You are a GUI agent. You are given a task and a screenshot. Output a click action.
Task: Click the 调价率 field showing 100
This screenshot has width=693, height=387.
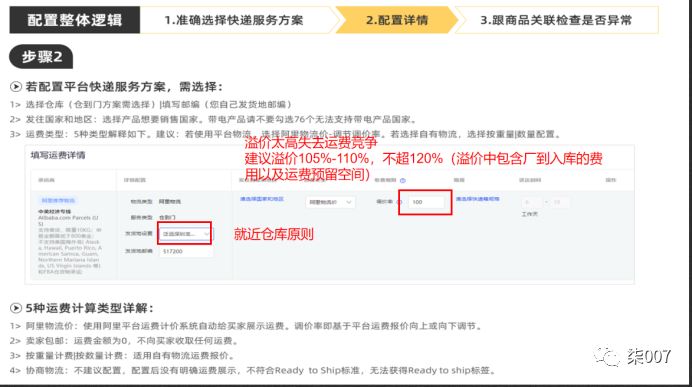(x=426, y=202)
